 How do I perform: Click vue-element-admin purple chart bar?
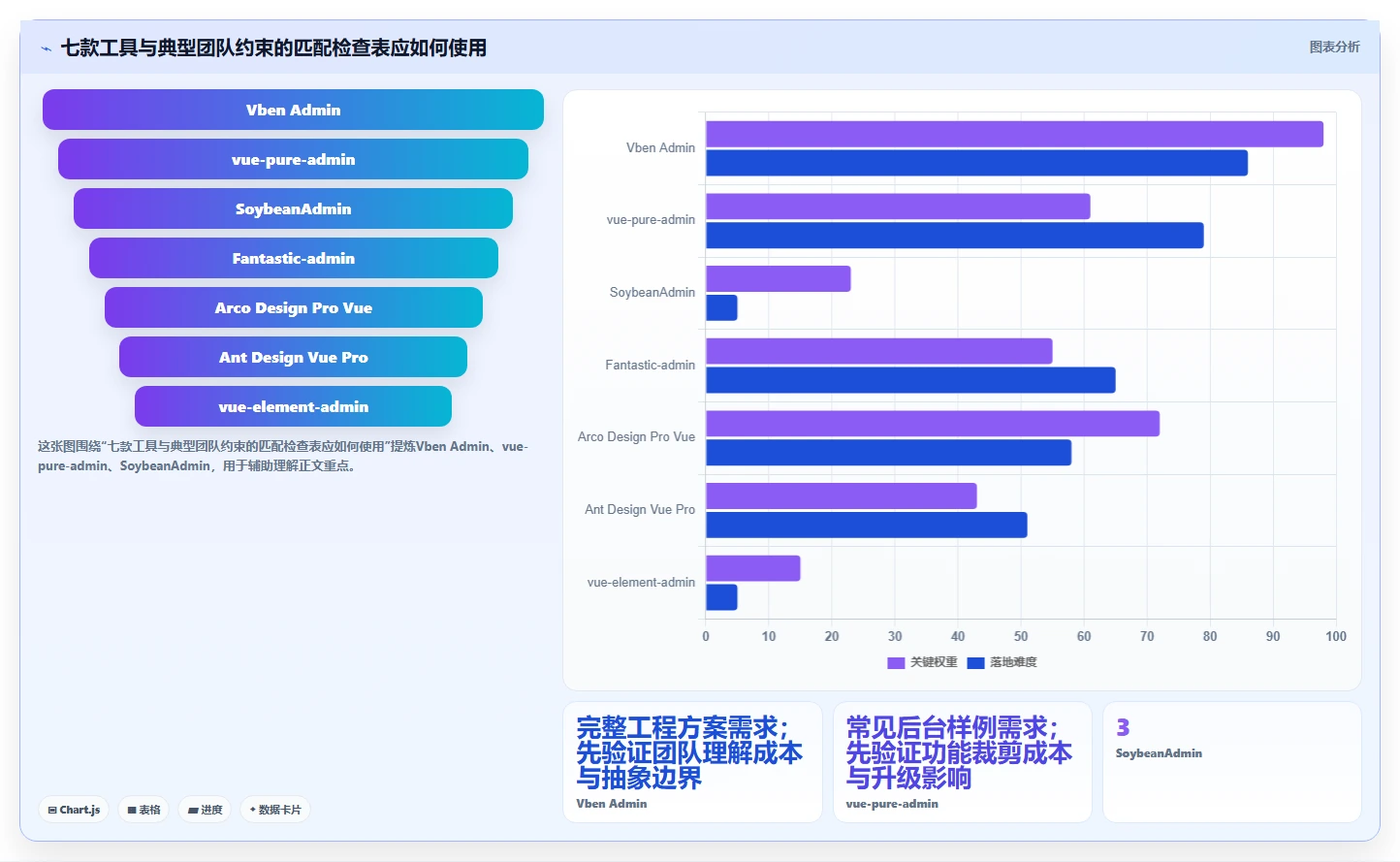coord(753,568)
